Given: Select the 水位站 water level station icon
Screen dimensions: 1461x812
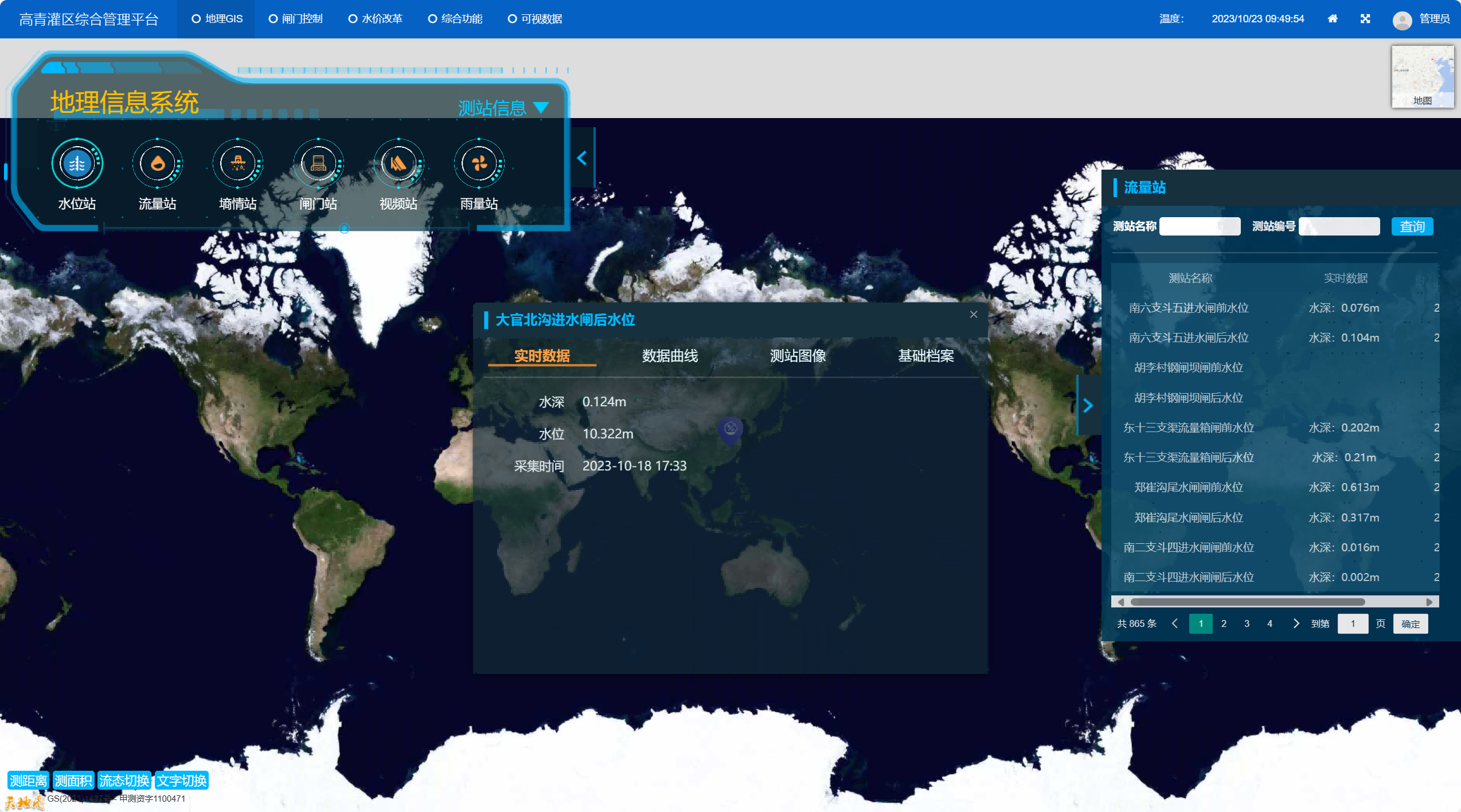Looking at the screenshot, I should [x=77, y=164].
